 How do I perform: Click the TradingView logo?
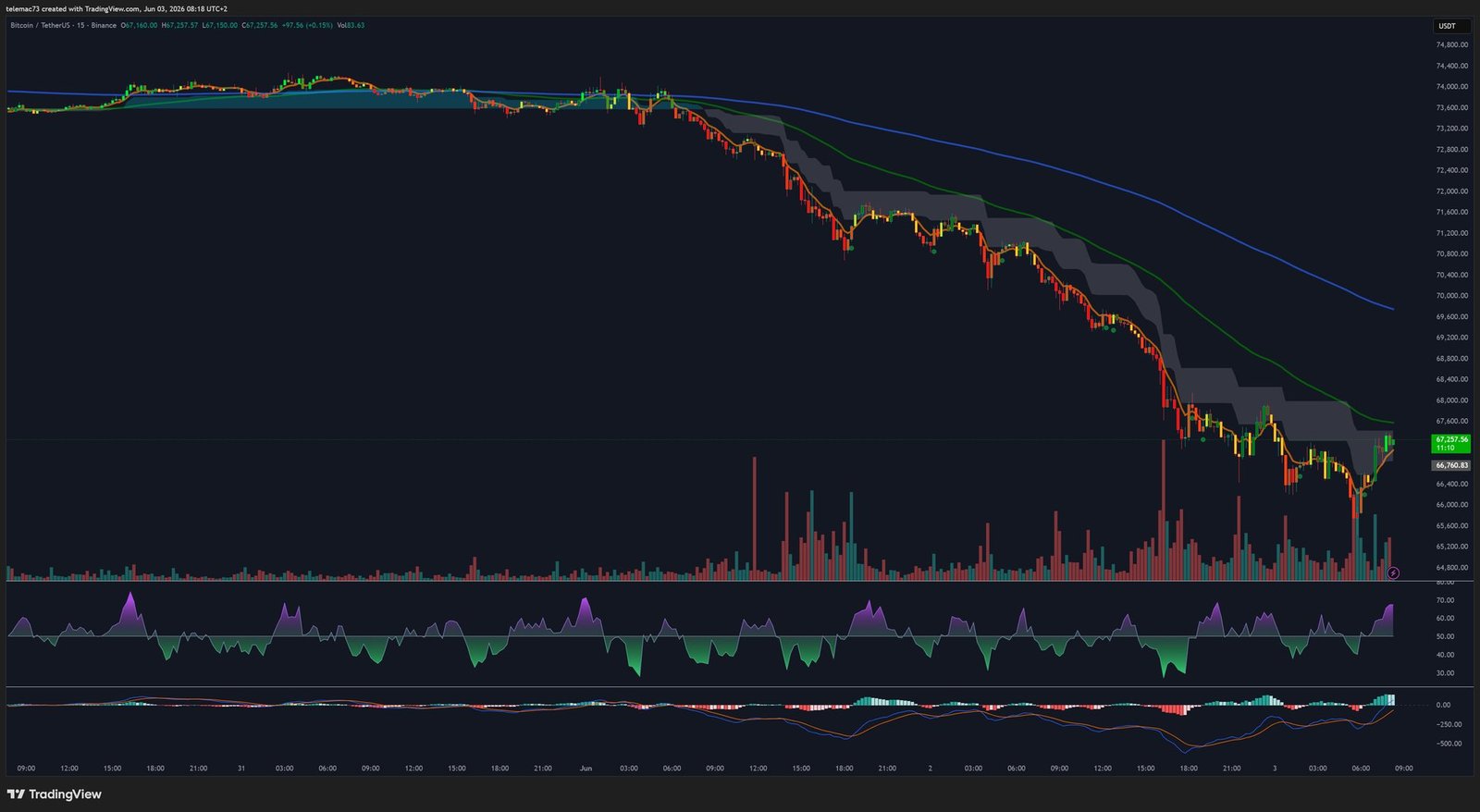click(x=54, y=794)
